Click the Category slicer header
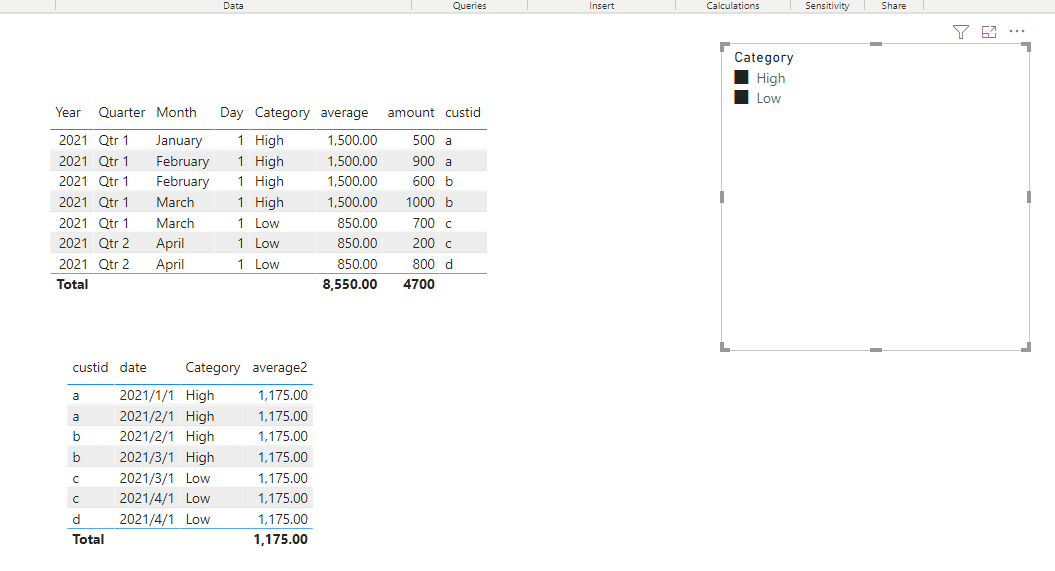Screen dimensions: 1055x571 pyautogui.click(x=764, y=58)
